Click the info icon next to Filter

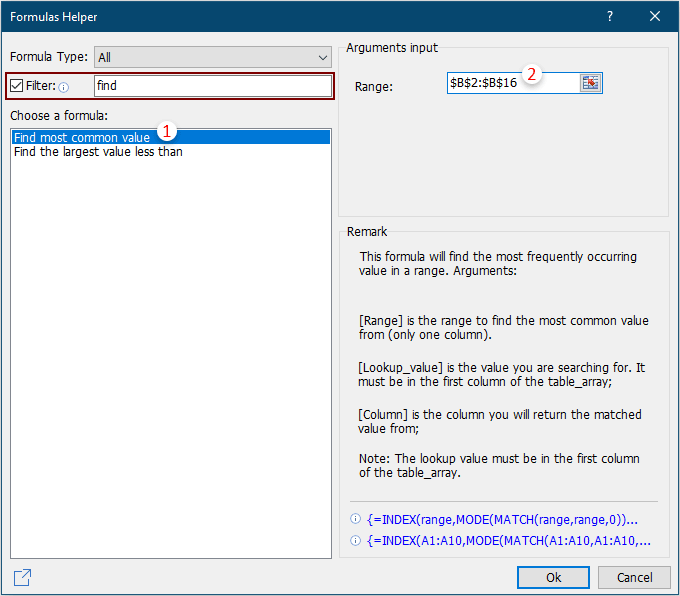[64, 87]
